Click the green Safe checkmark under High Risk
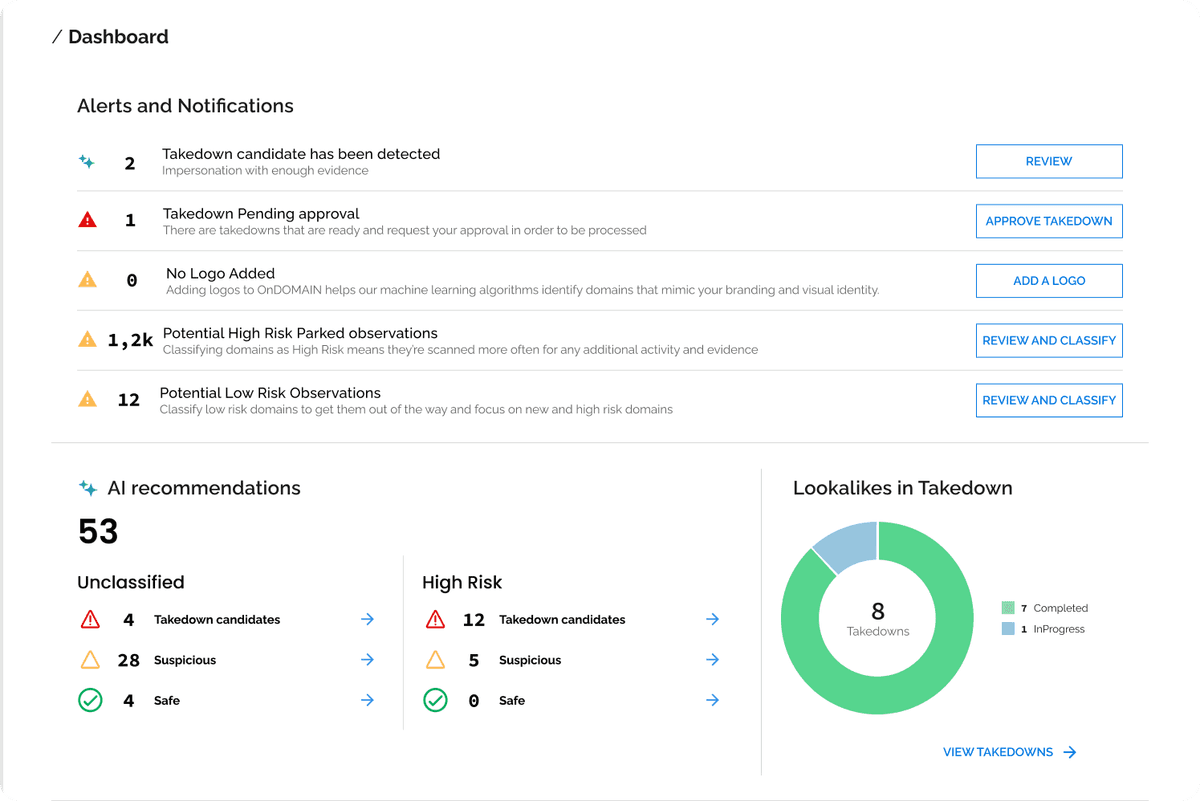The height and width of the screenshot is (801, 1200). pos(435,700)
